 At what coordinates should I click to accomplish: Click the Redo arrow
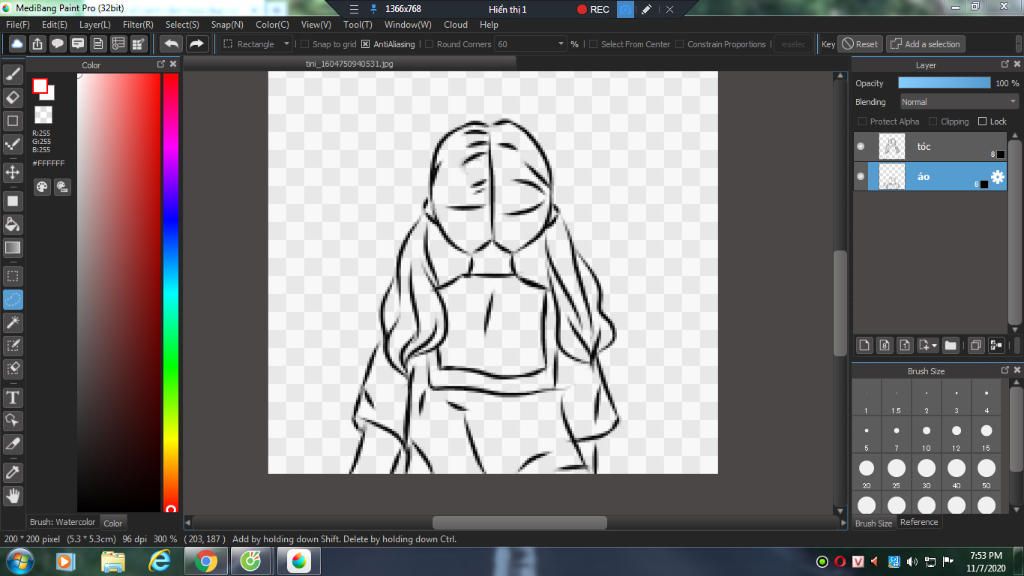[196, 44]
